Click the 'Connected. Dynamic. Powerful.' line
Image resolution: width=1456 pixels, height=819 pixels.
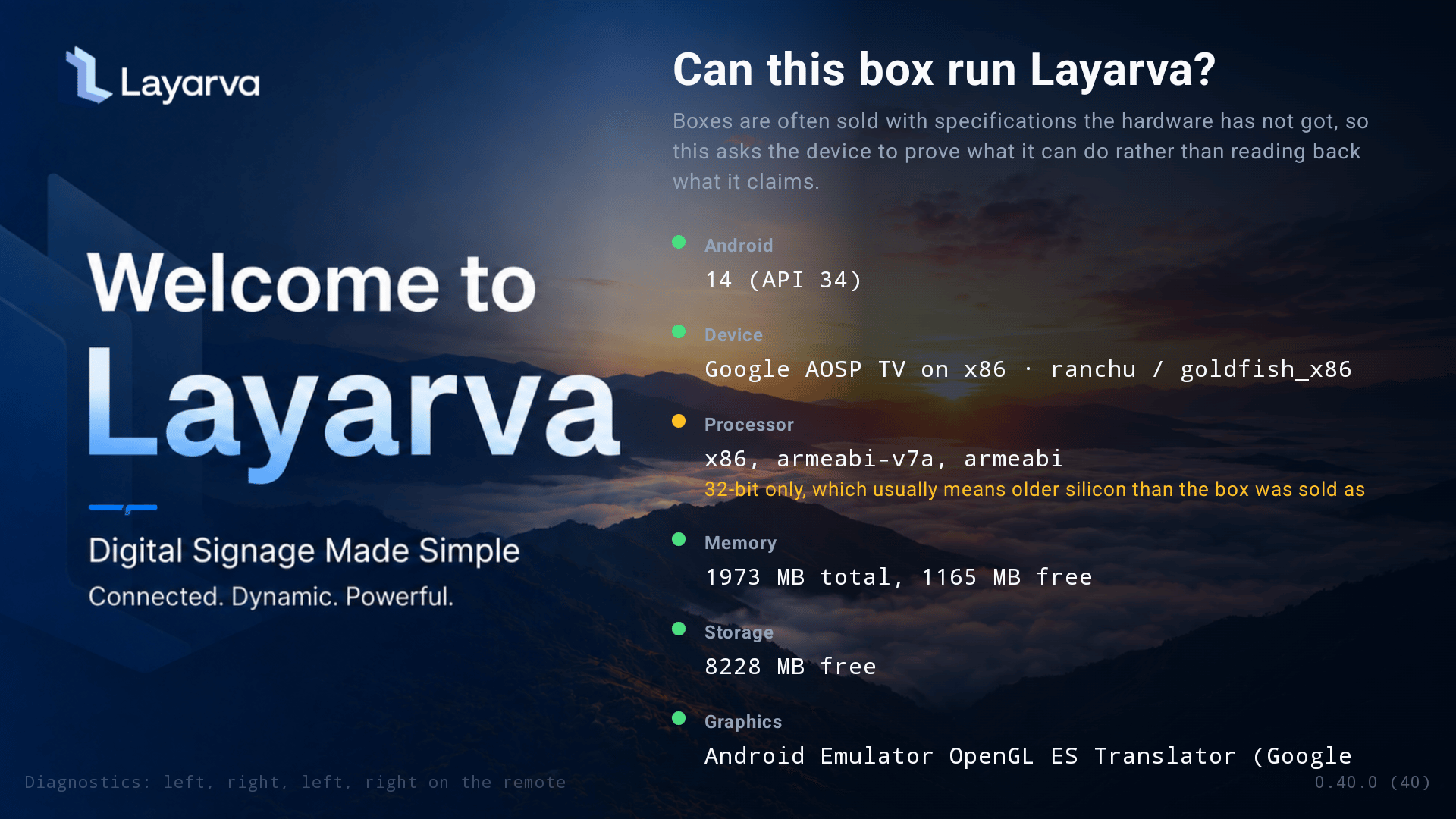(271, 597)
